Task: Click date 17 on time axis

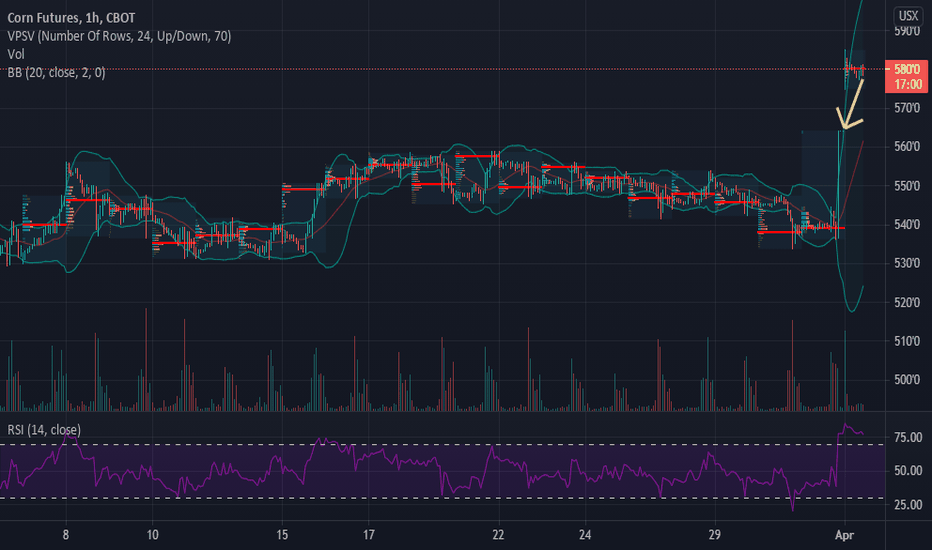Action: pyautogui.click(x=369, y=535)
